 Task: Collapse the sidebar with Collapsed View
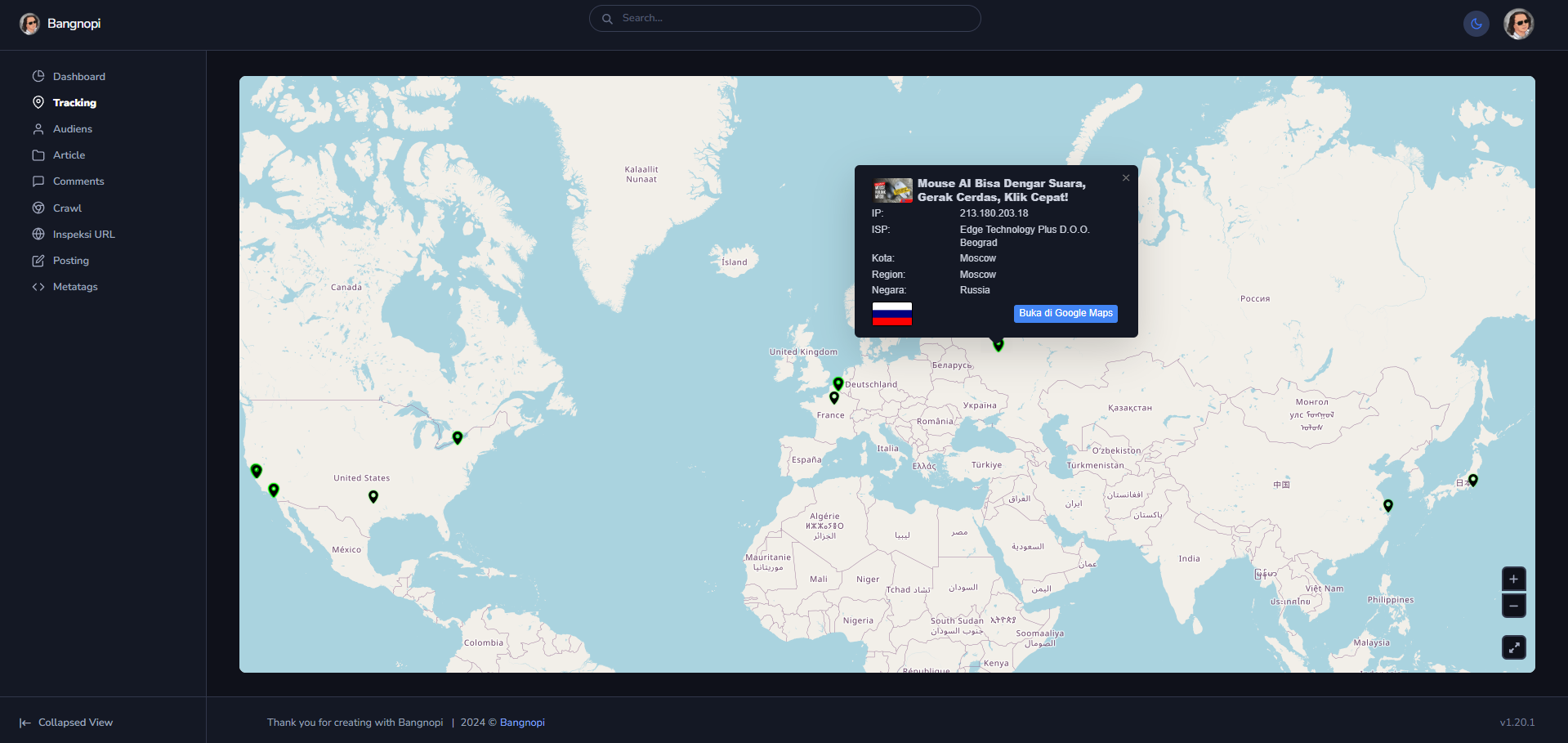pyautogui.click(x=66, y=723)
